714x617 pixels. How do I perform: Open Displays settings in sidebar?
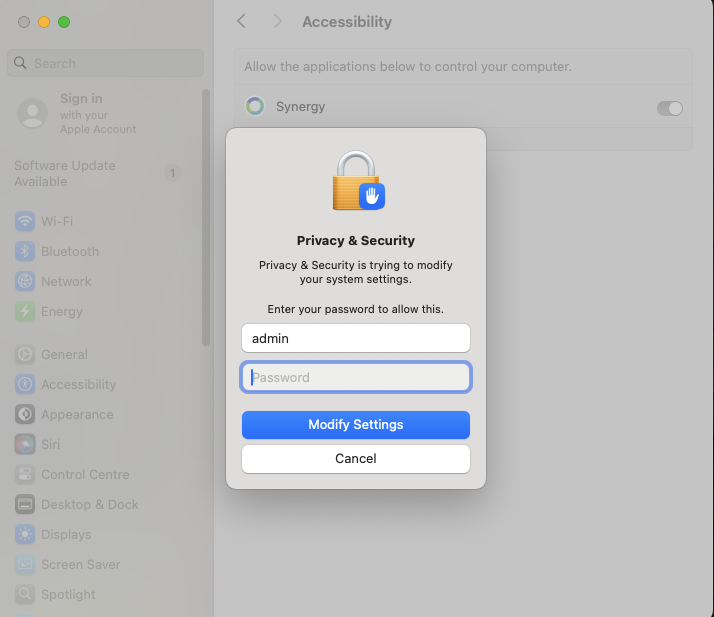pos(66,534)
